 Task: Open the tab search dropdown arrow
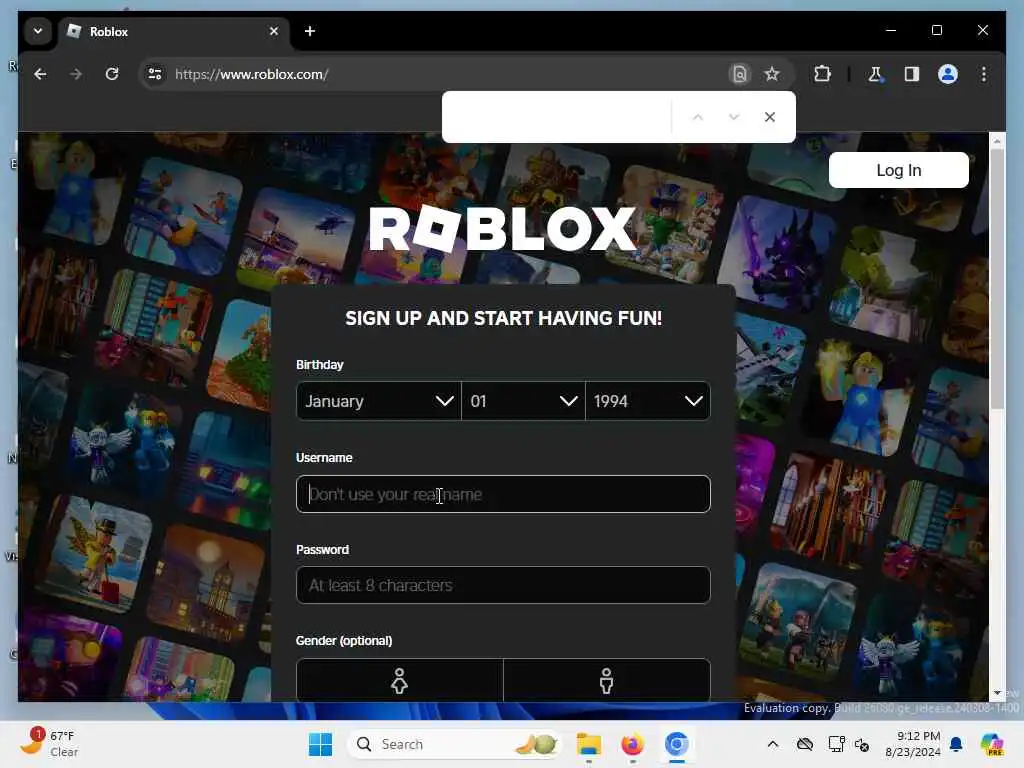[x=38, y=31]
